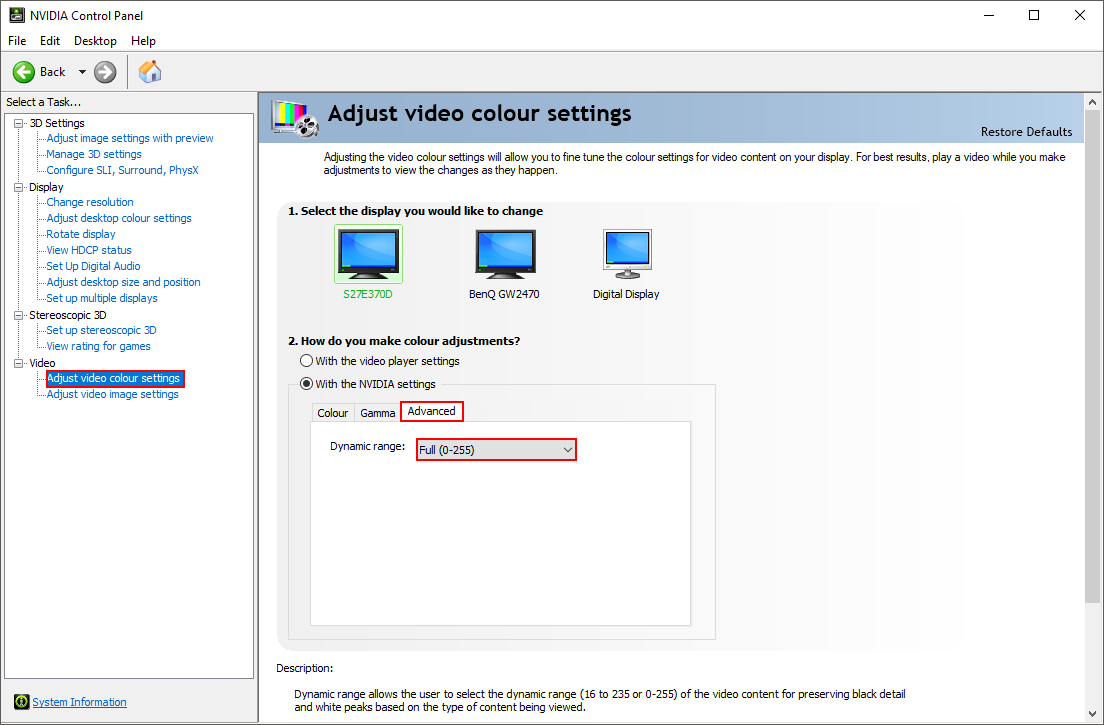
Task: Open Adjust image settings with preview
Action: 130,138
